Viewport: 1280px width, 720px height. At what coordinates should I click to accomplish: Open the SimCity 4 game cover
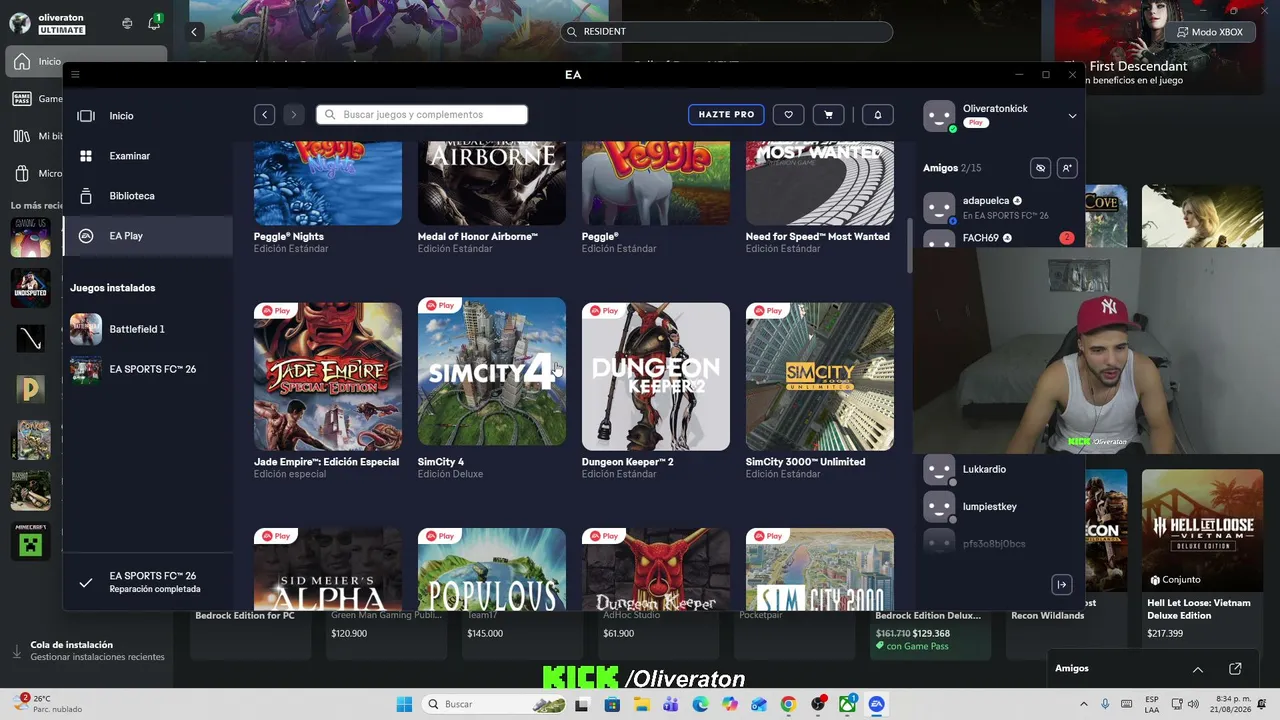492,372
